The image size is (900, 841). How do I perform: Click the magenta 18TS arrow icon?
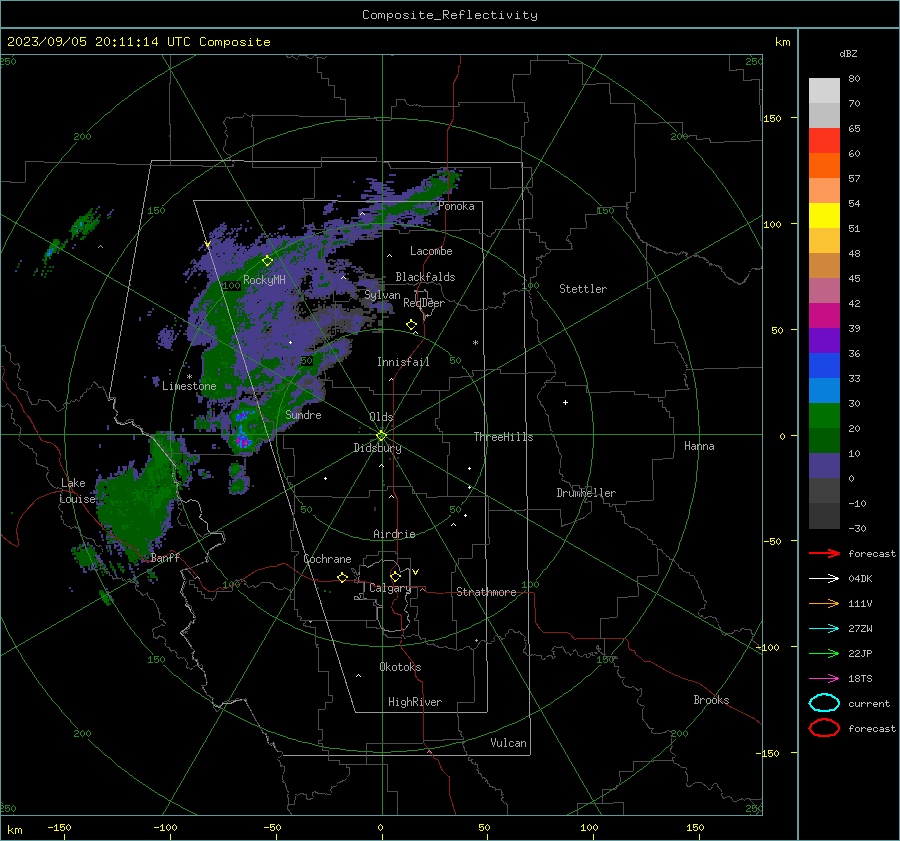pos(824,679)
